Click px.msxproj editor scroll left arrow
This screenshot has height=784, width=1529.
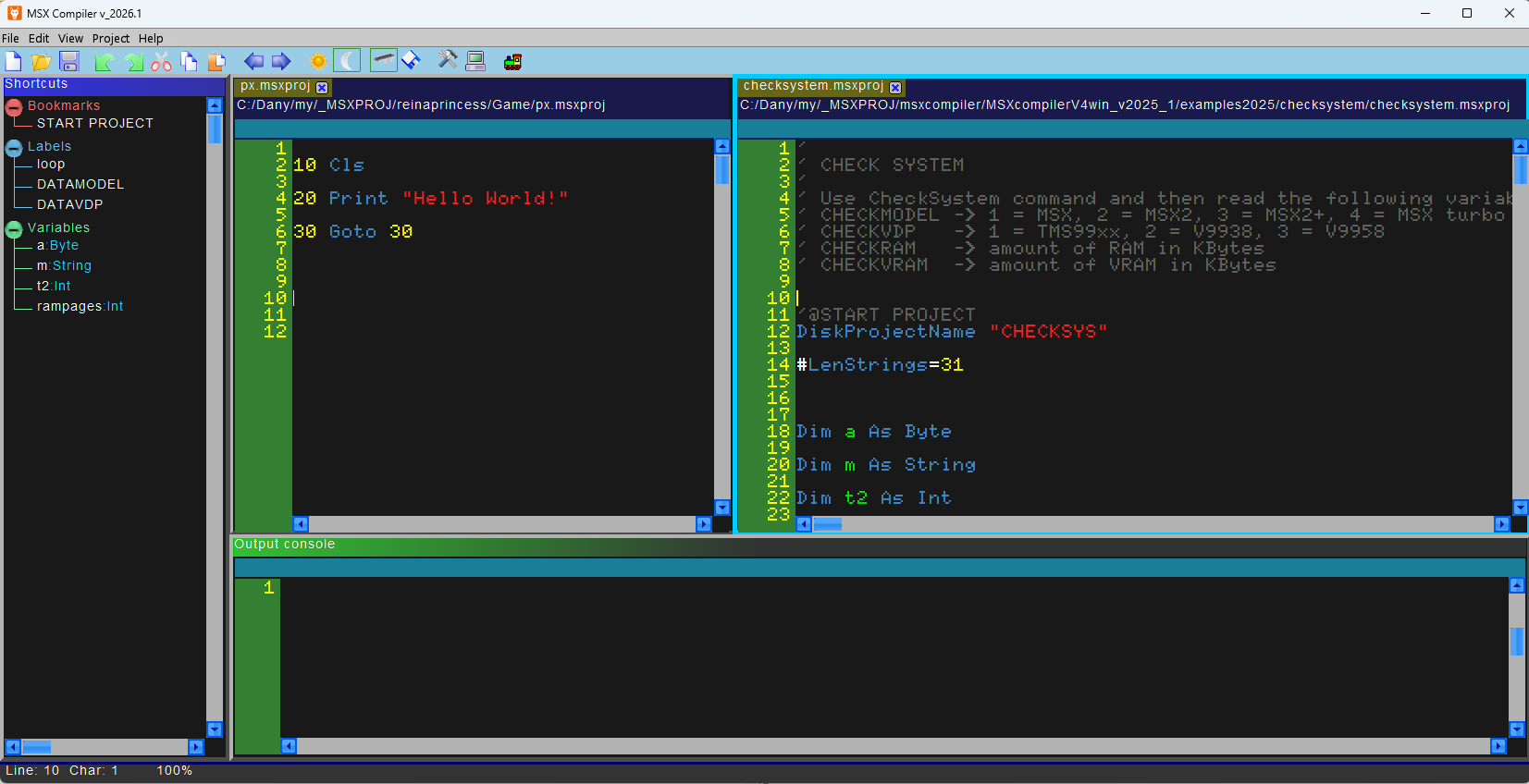(x=301, y=524)
